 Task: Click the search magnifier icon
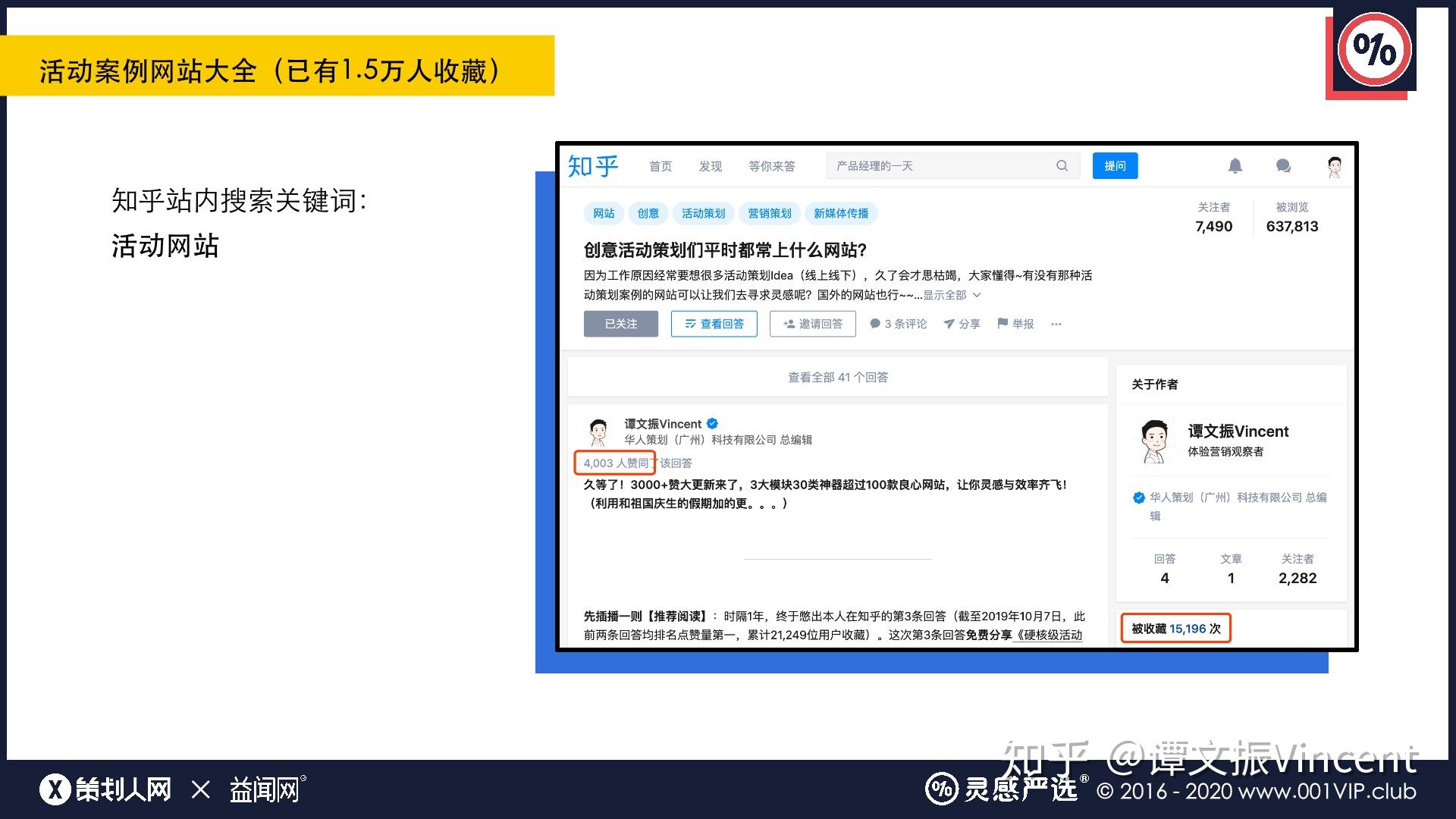tap(1062, 166)
